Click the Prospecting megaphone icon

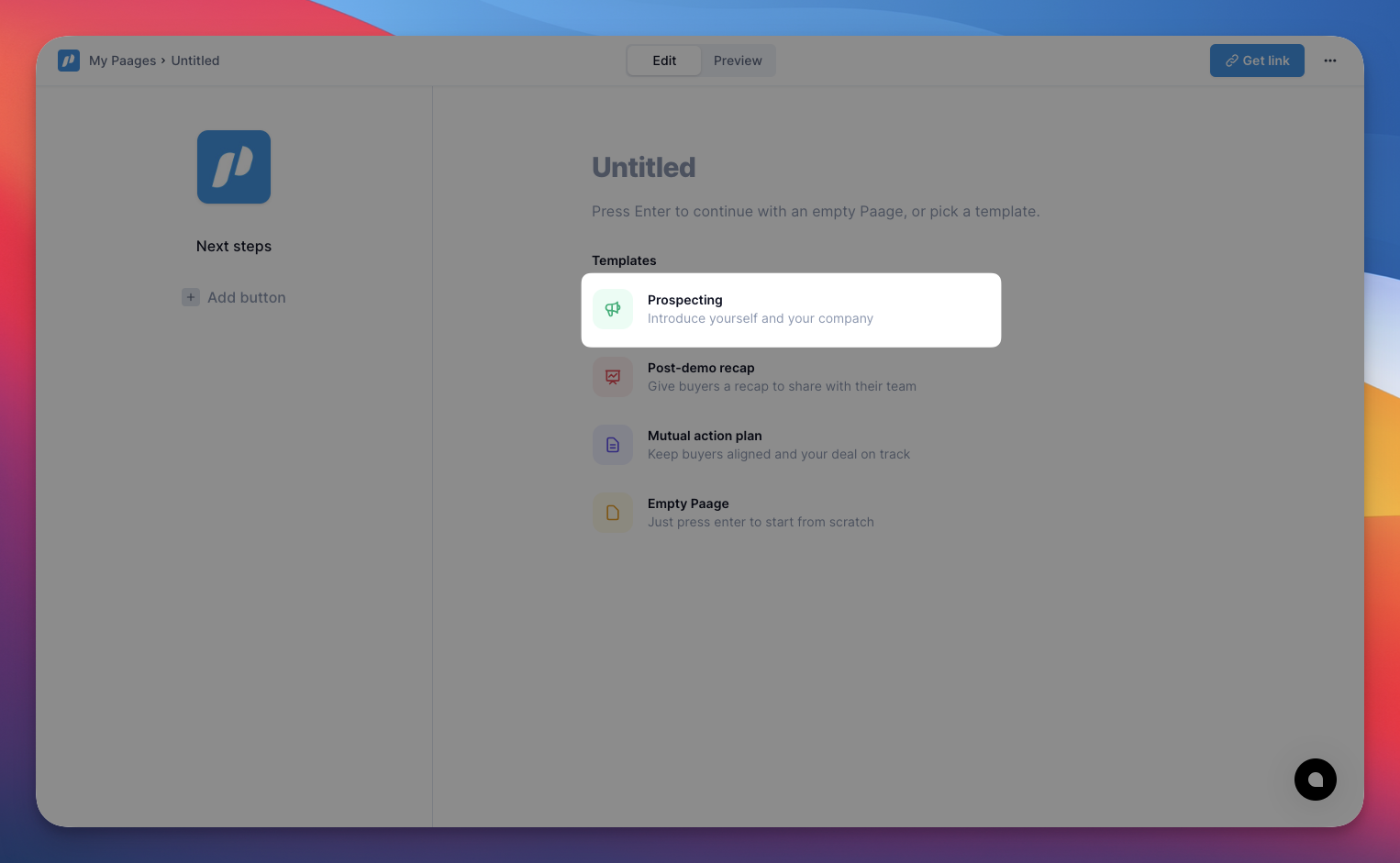click(613, 309)
